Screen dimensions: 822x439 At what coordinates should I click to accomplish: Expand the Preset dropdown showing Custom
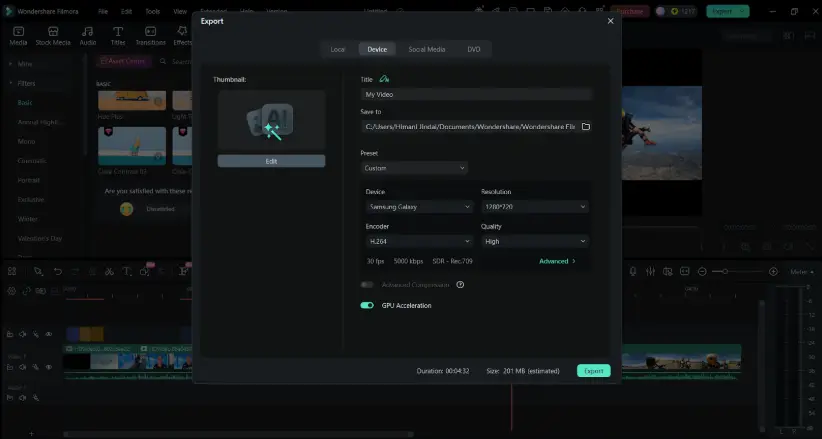pos(414,168)
